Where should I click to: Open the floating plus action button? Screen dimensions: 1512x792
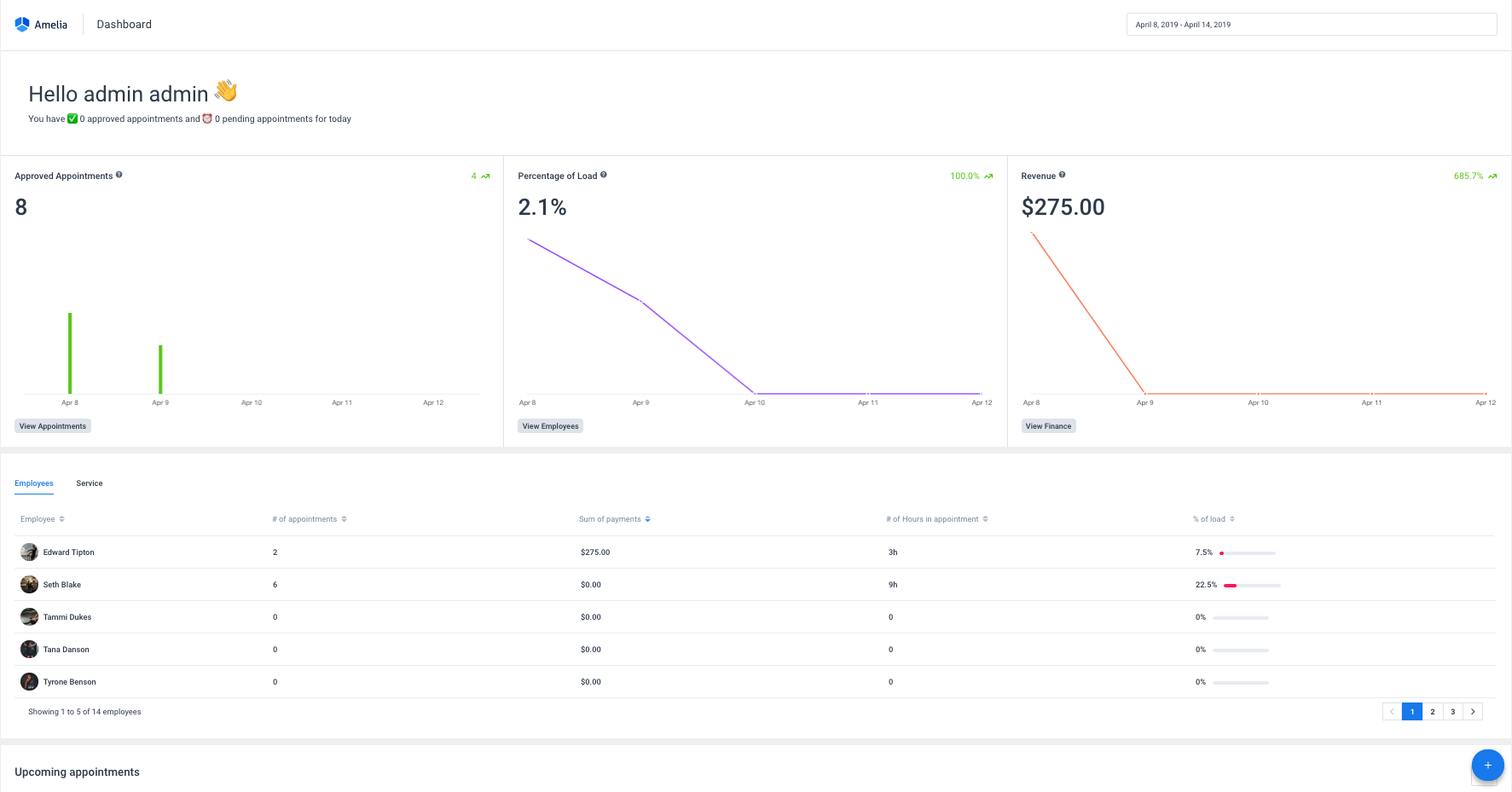click(1487, 765)
